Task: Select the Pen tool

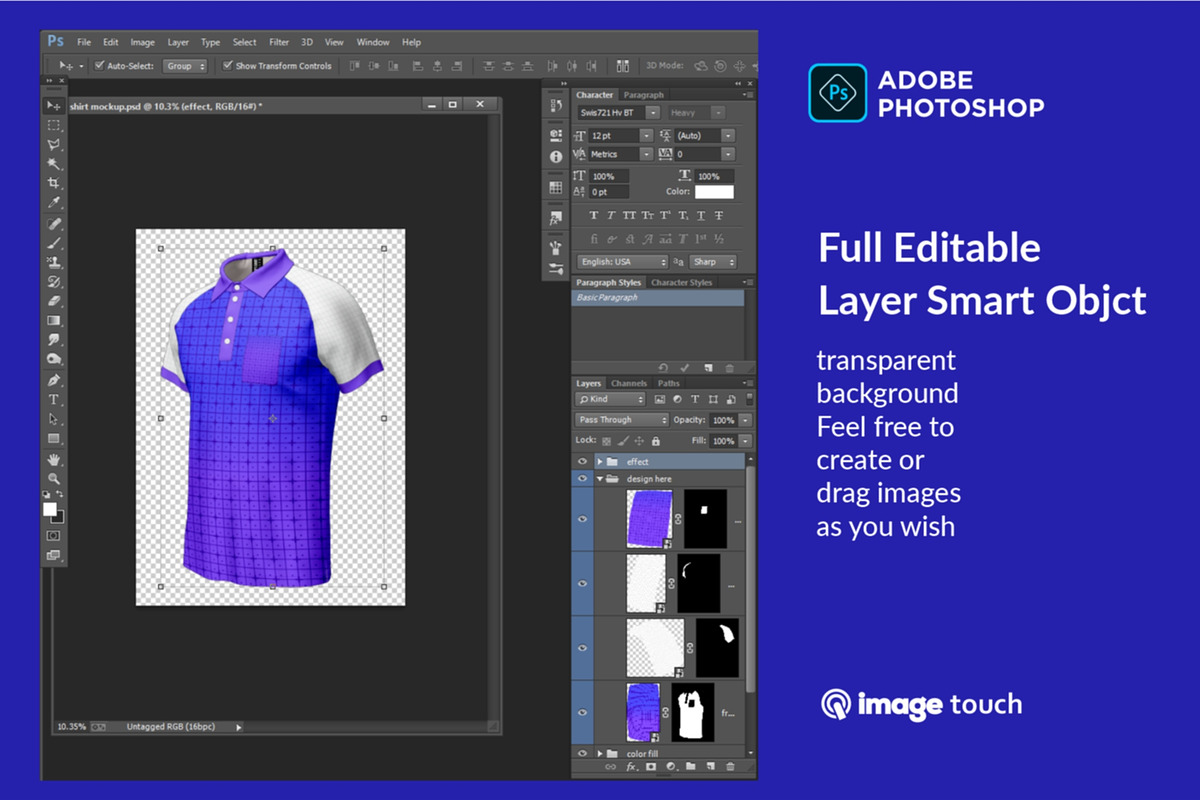Action: (54, 380)
